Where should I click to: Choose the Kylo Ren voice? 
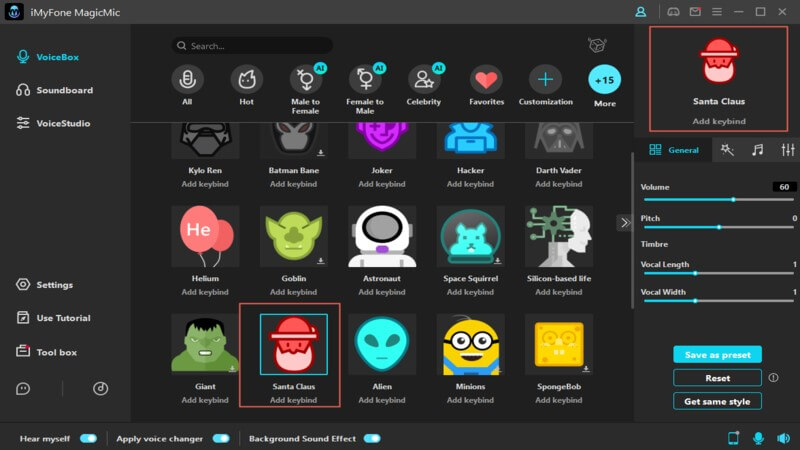point(205,141)
